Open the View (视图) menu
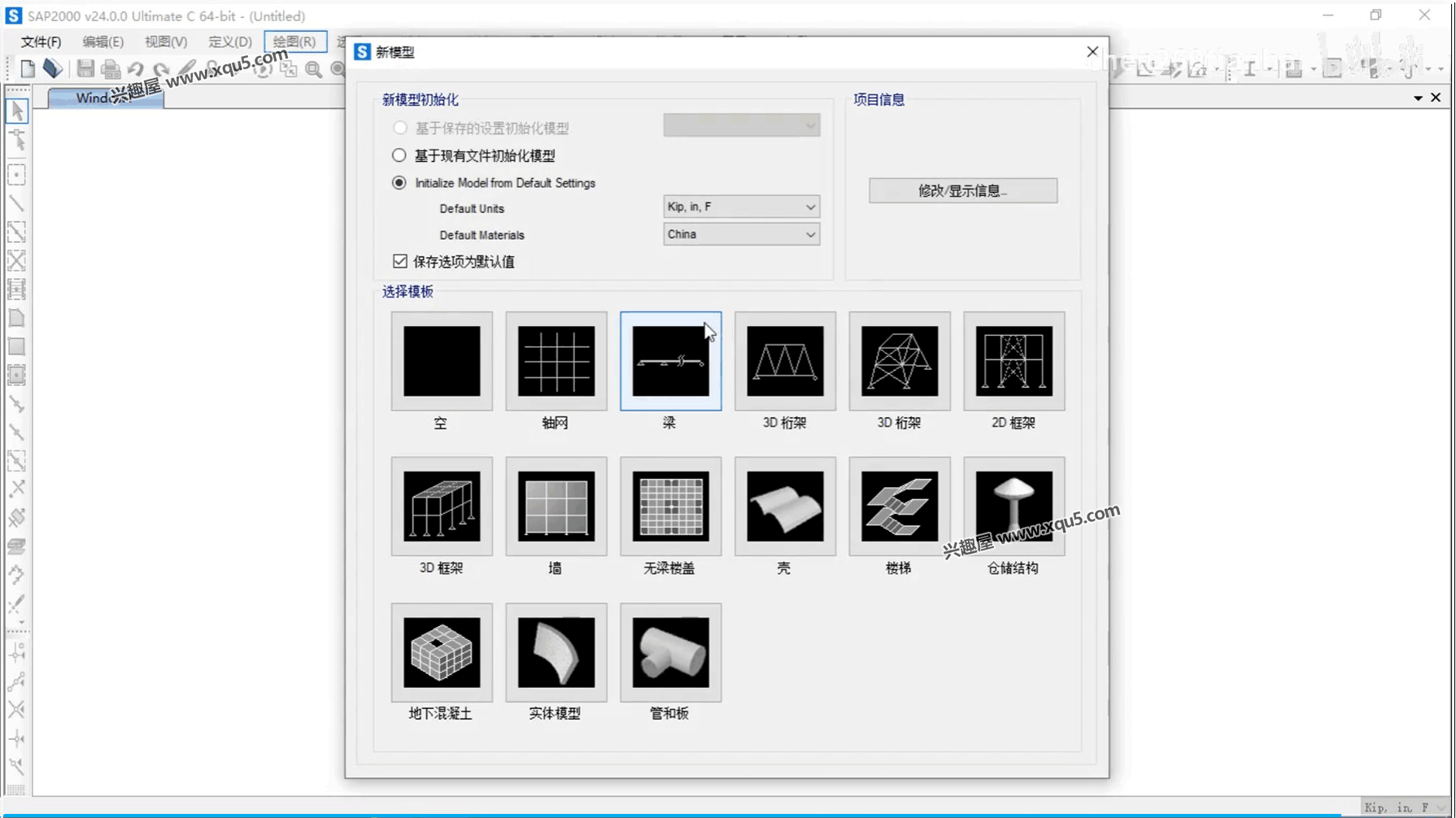Image resolution: width=1456 pixels, height=818 pixels. tap(166, 41)
